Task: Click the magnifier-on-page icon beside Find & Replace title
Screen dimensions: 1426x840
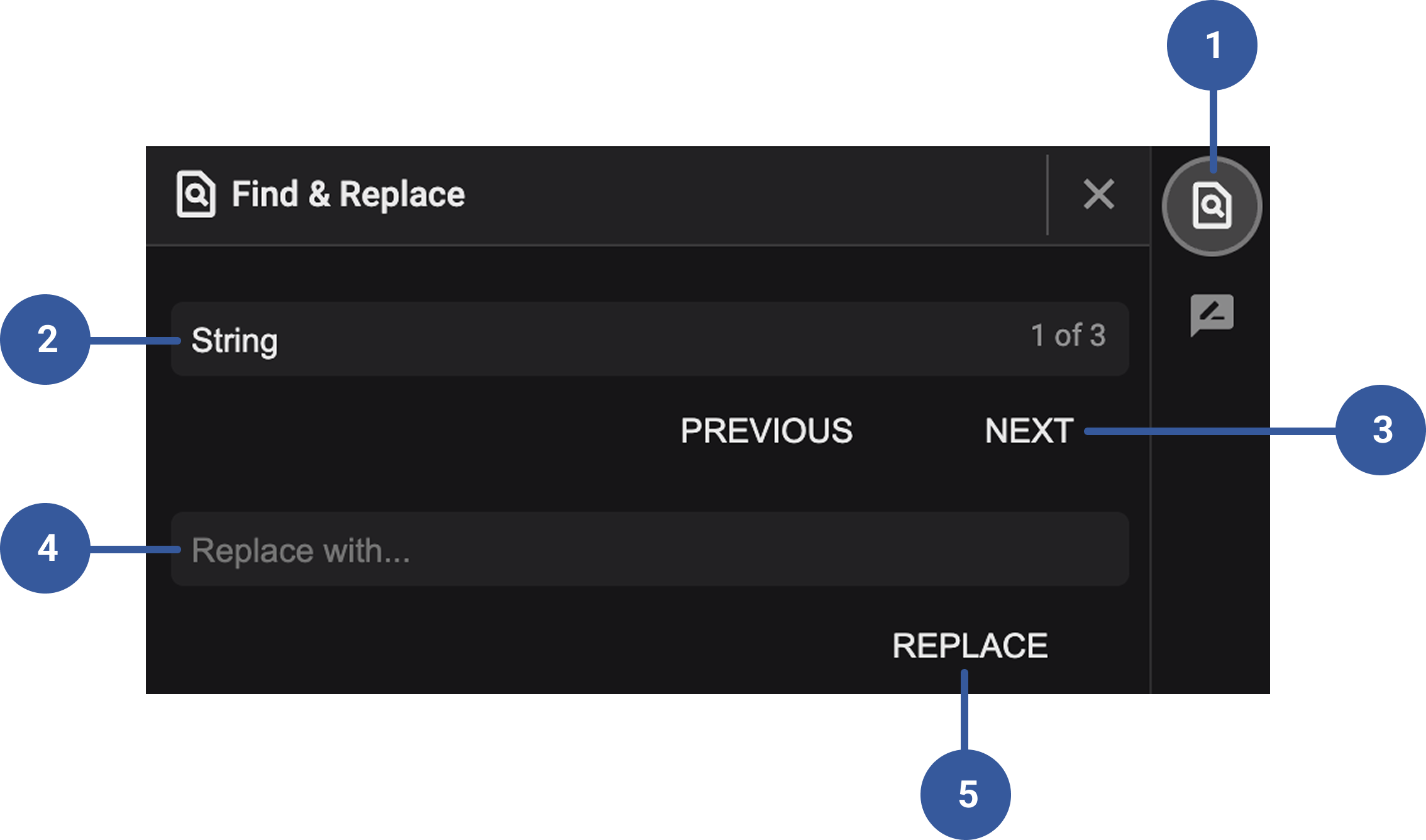Action: pyautogui.click(x=197, y=194)
